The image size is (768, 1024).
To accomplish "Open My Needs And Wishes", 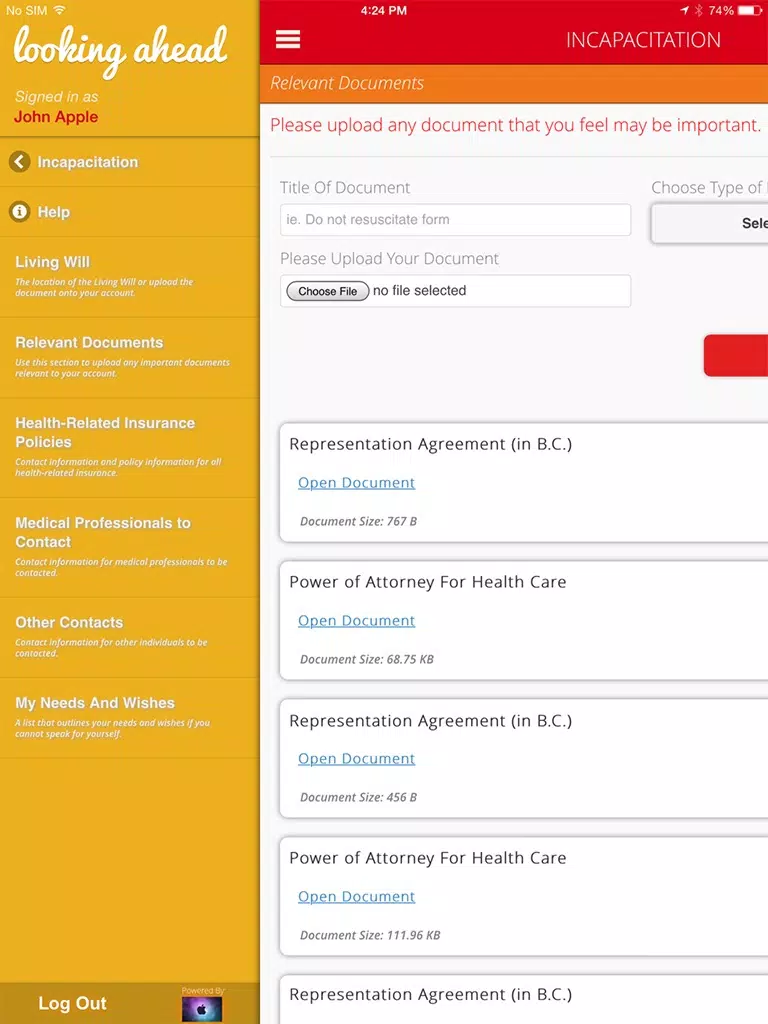I will (130, 718).
